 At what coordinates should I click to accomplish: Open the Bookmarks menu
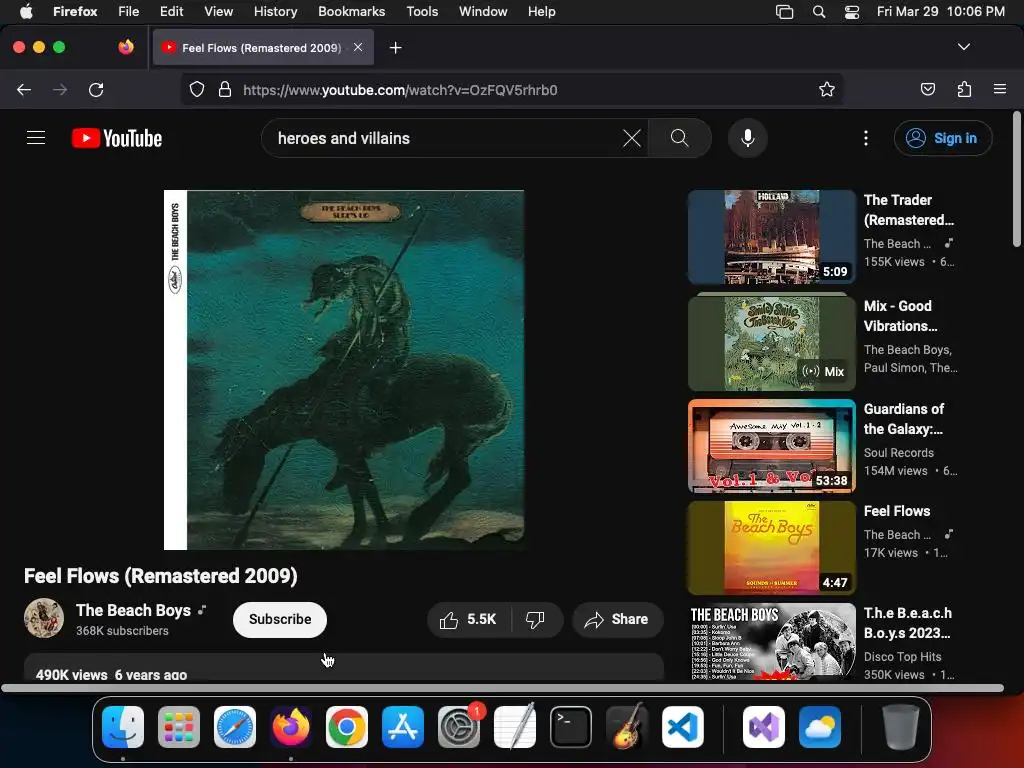[x=351, y=11]
